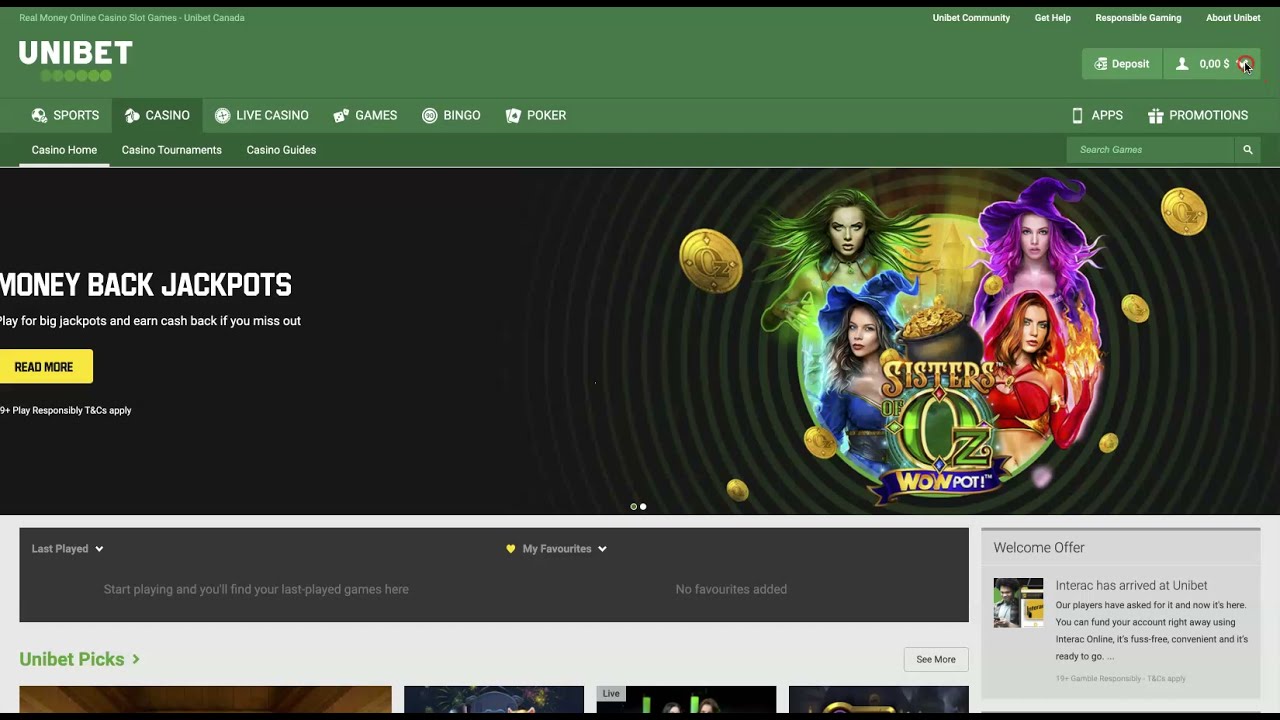Focus the Search Games input field
This screenshot has height=720, width=1280.
[x=1151, y=150]
